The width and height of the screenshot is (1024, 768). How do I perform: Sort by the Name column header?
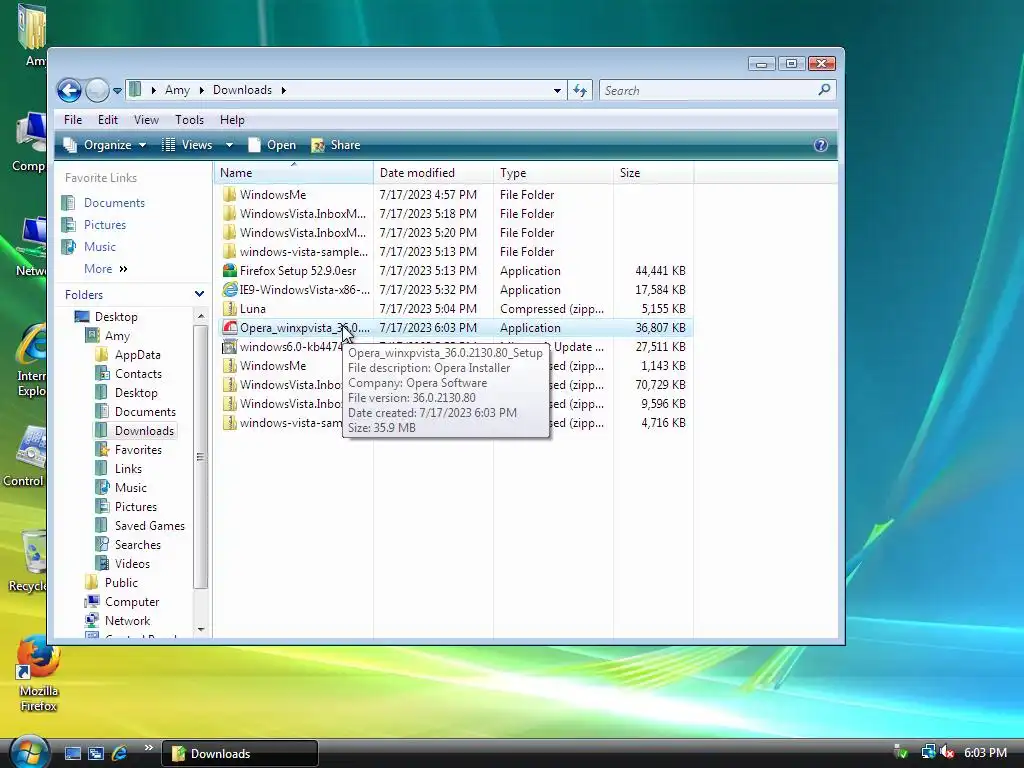(x=293, y=172)
